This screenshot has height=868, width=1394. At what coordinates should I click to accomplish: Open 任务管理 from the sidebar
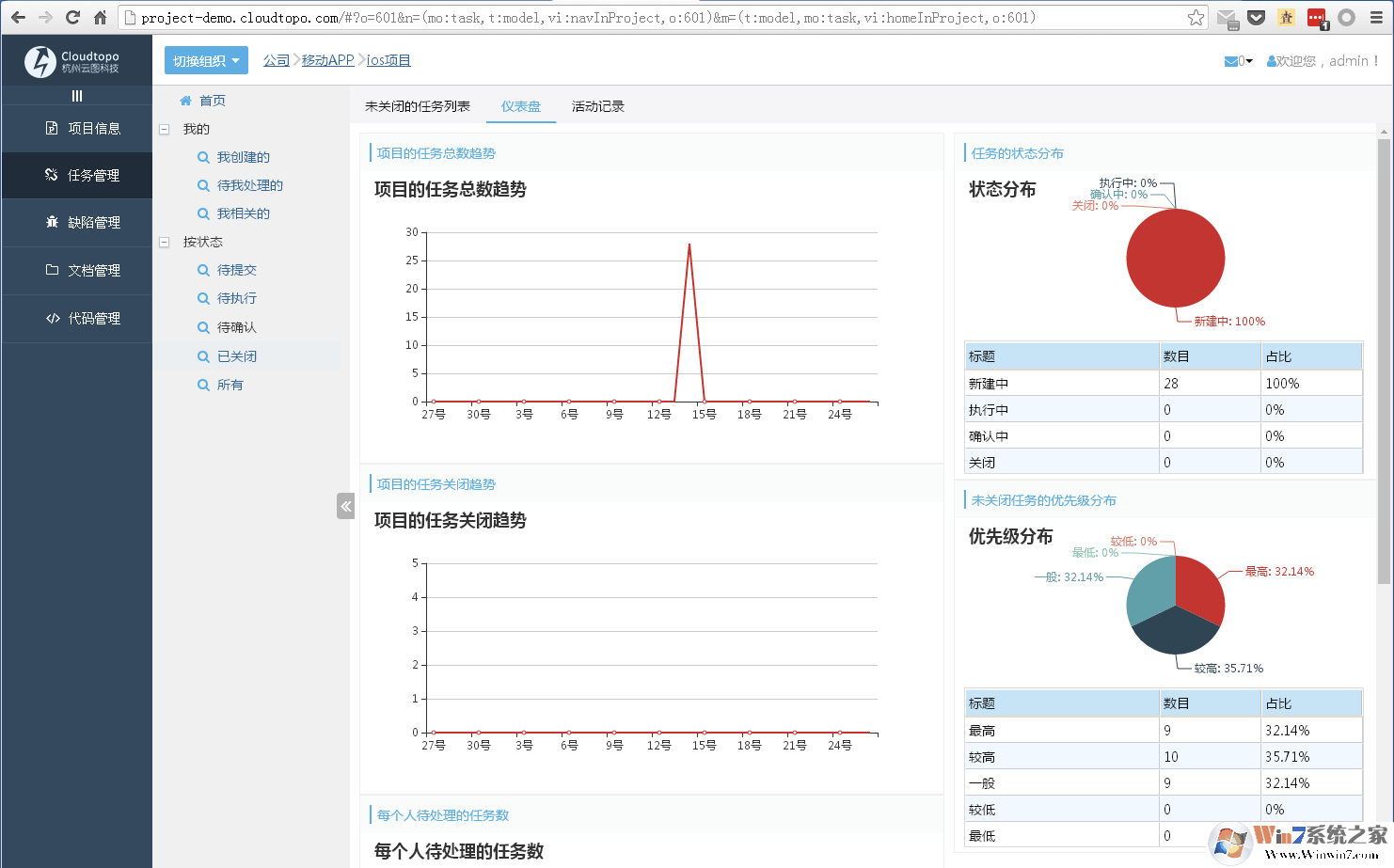[75, 175]
